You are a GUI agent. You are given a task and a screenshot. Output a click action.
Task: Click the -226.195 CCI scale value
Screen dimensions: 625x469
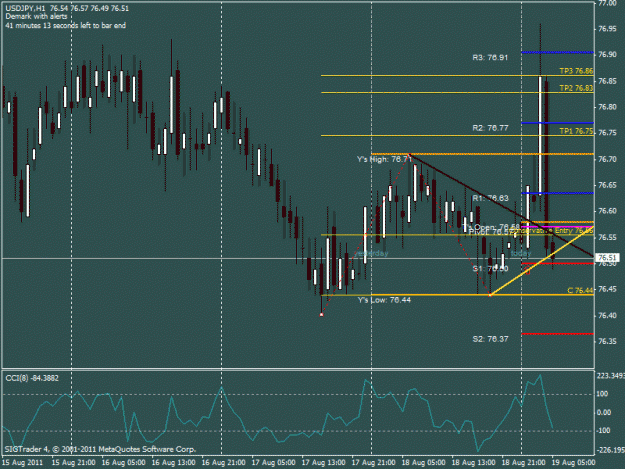(610, 450)
